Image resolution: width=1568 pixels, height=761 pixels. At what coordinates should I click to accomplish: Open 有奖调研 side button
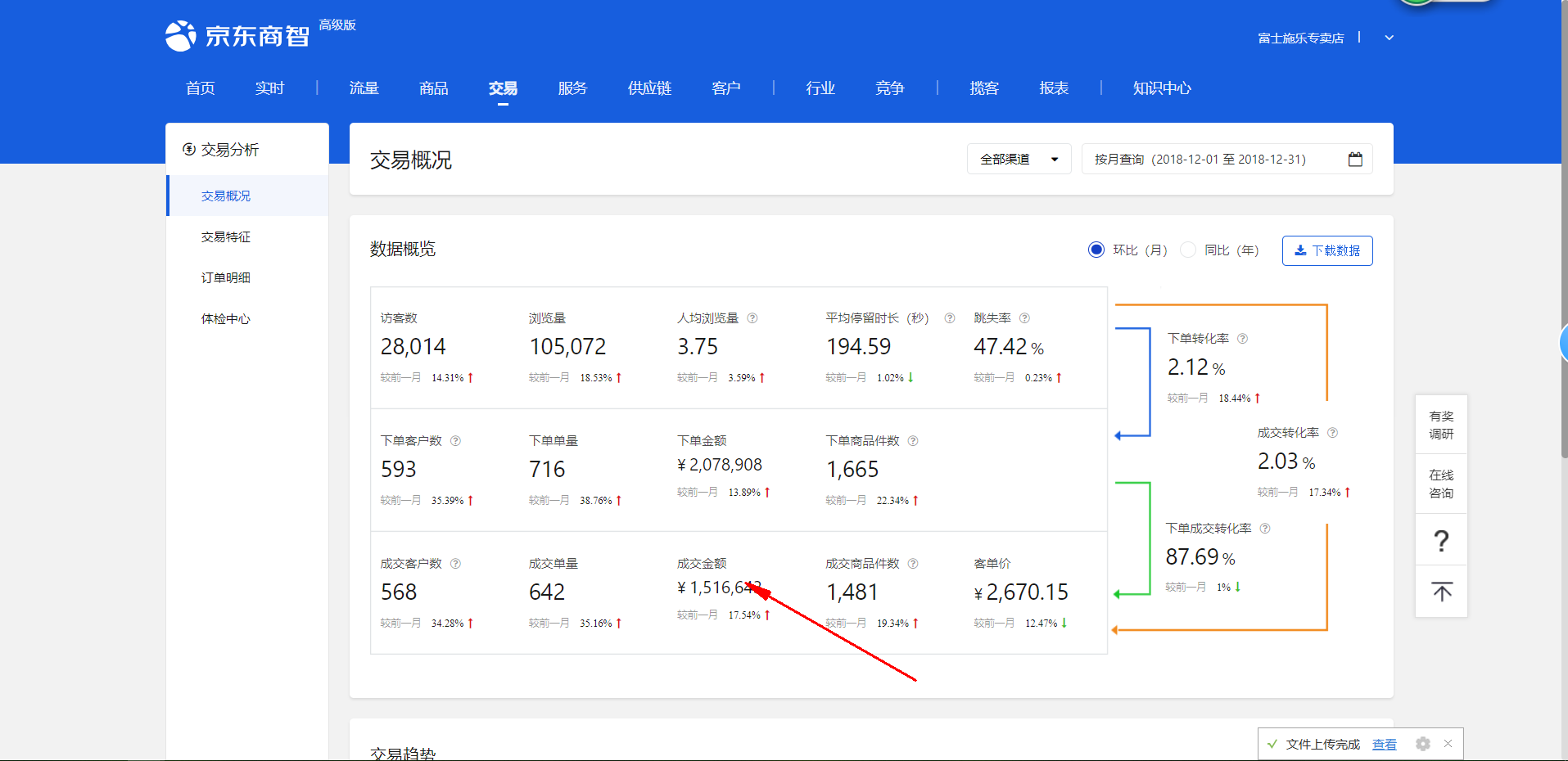tap(1441, 425)
